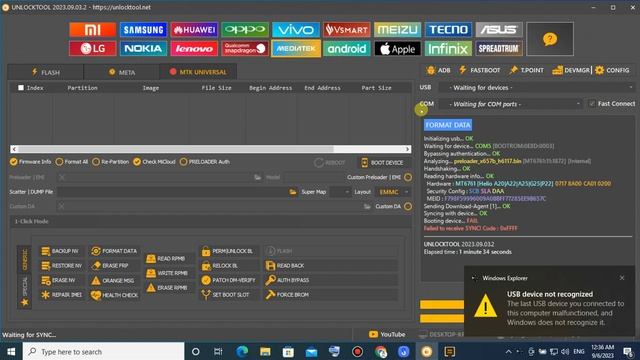This screenshot has height=360, width=640.
Task: Enable the PRELOADER Auth option
Action: pos(183,162)
